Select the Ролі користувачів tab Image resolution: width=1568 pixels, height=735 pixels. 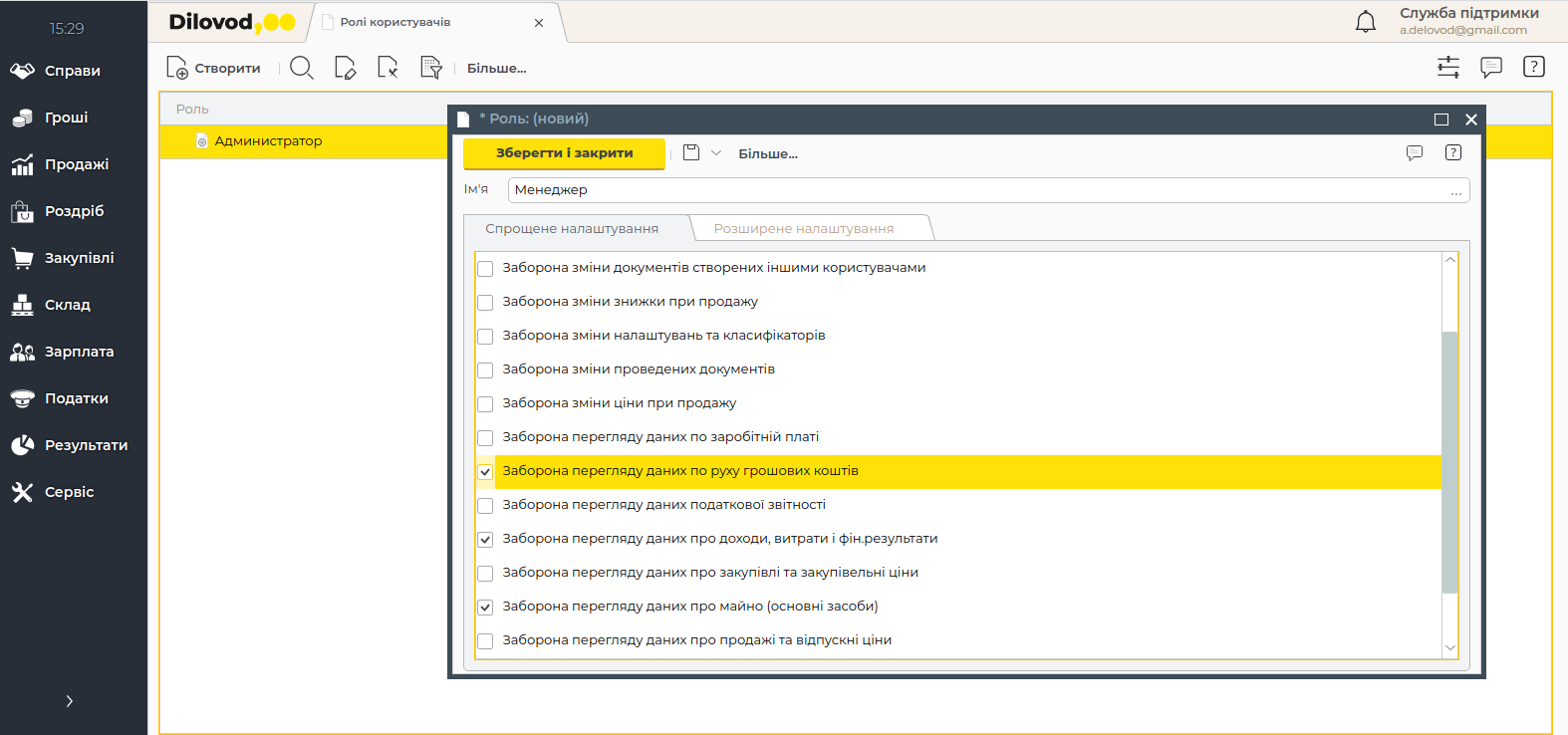(395, 22)
